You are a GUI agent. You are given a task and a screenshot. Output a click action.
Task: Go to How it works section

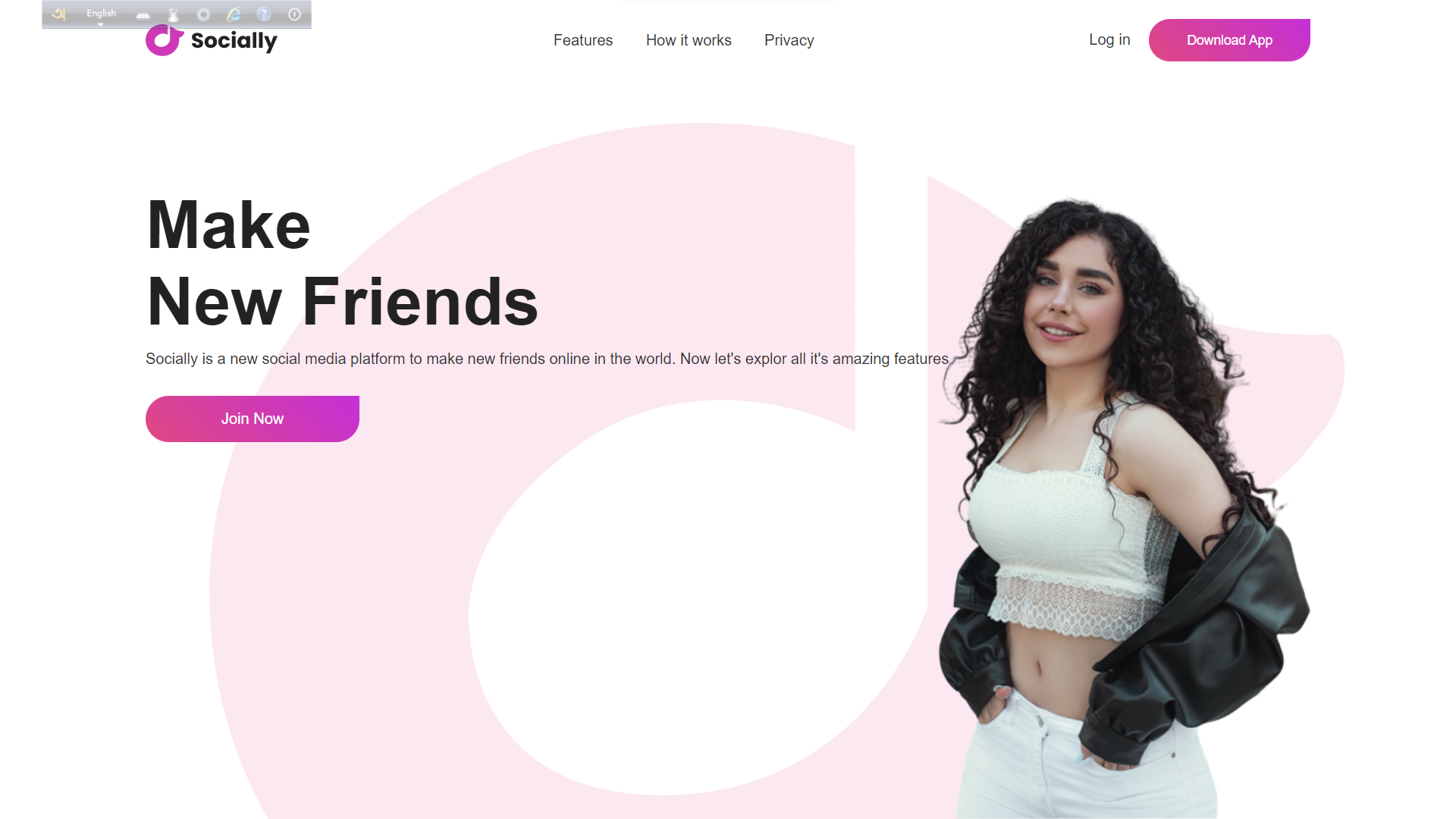(x=689, y=40)
